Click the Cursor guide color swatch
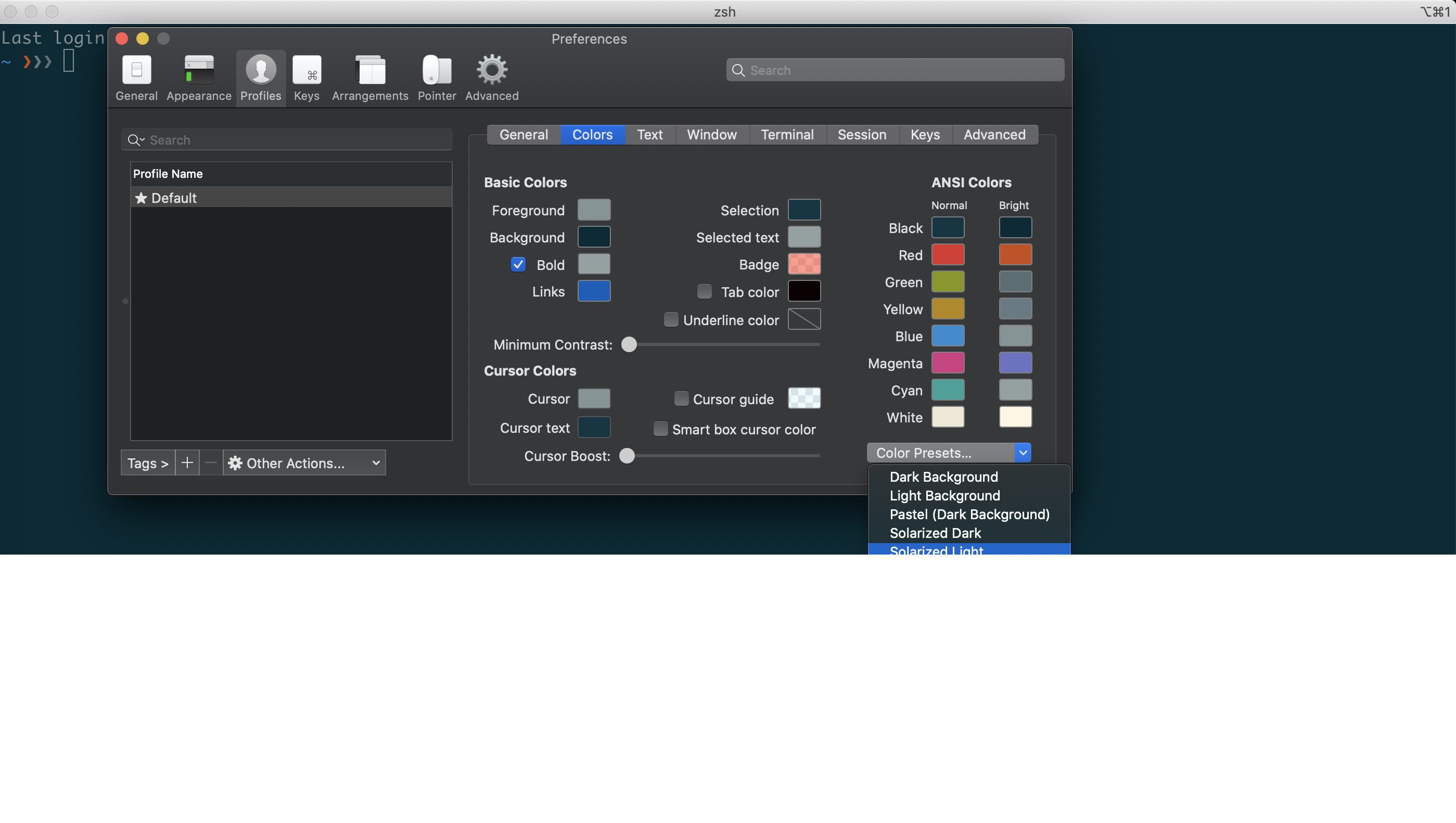1456x823 pixels. (804, 398)
